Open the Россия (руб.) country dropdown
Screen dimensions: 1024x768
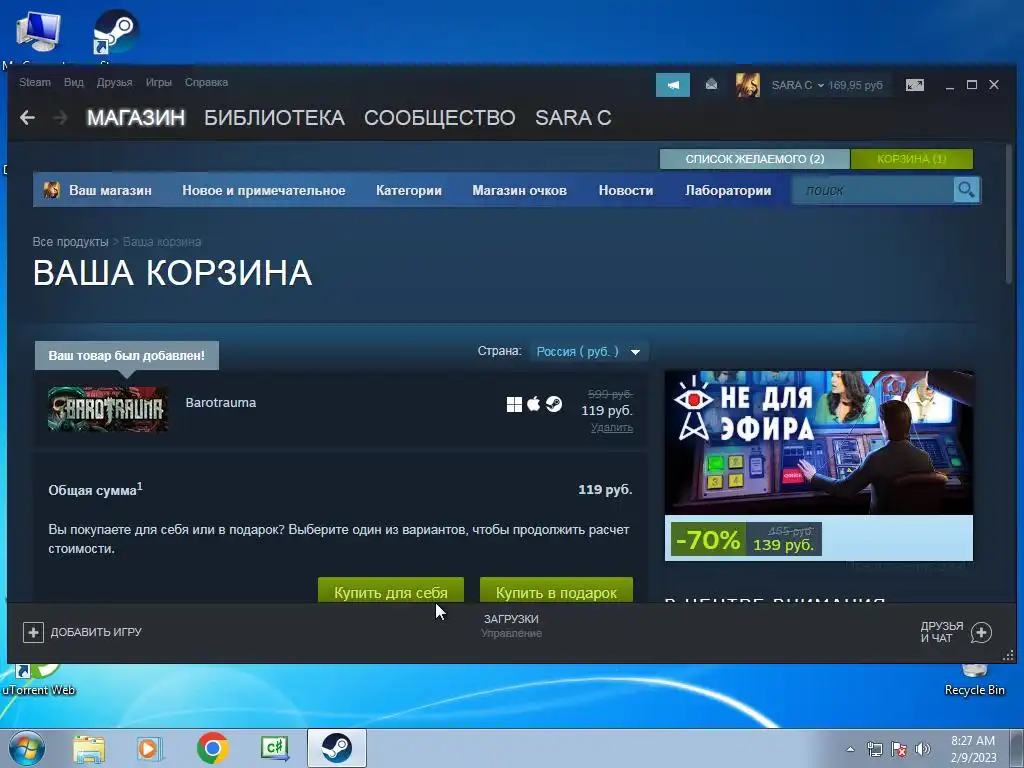coord(588,351)
